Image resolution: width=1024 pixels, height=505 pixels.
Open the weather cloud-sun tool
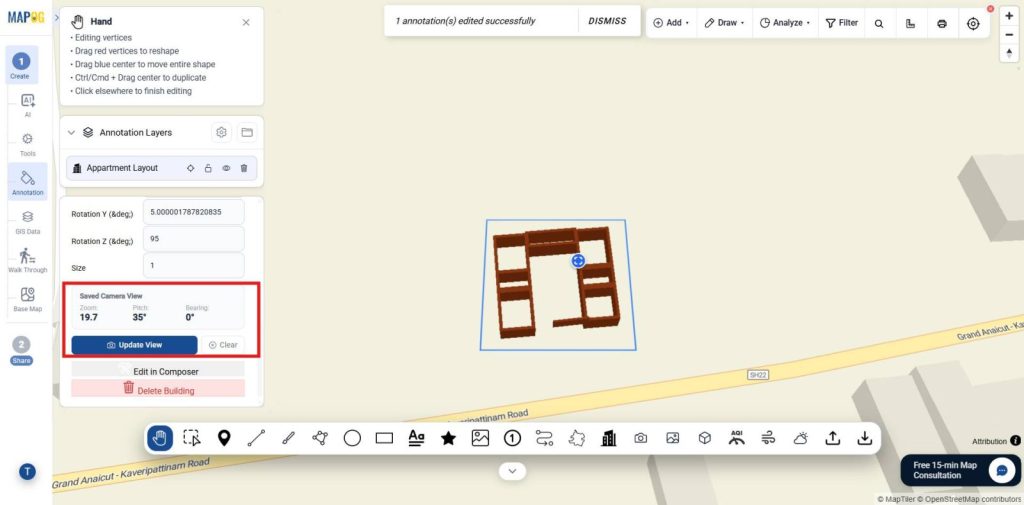coord(801,438)
